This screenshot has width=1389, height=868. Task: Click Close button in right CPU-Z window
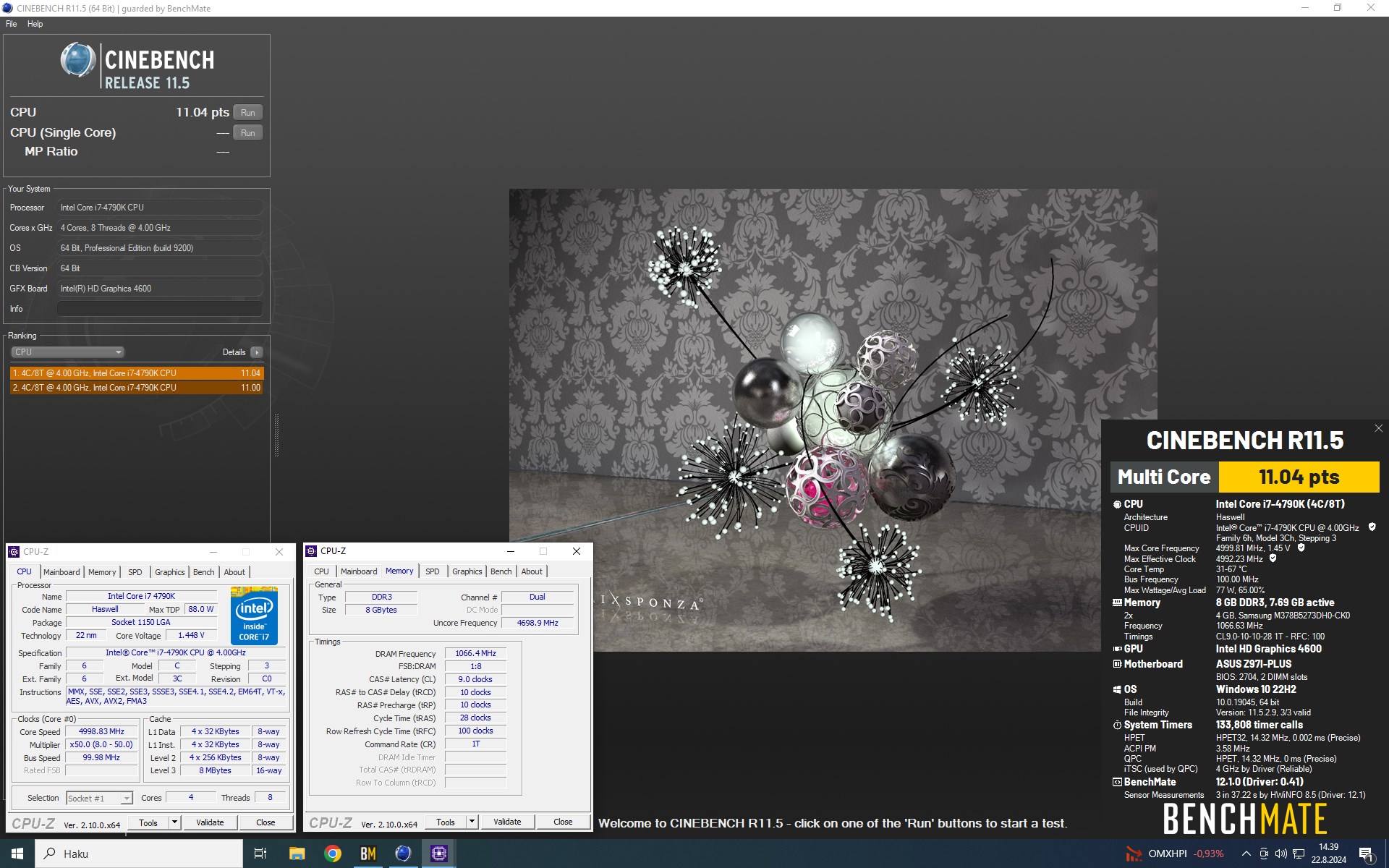coord(563,822)
